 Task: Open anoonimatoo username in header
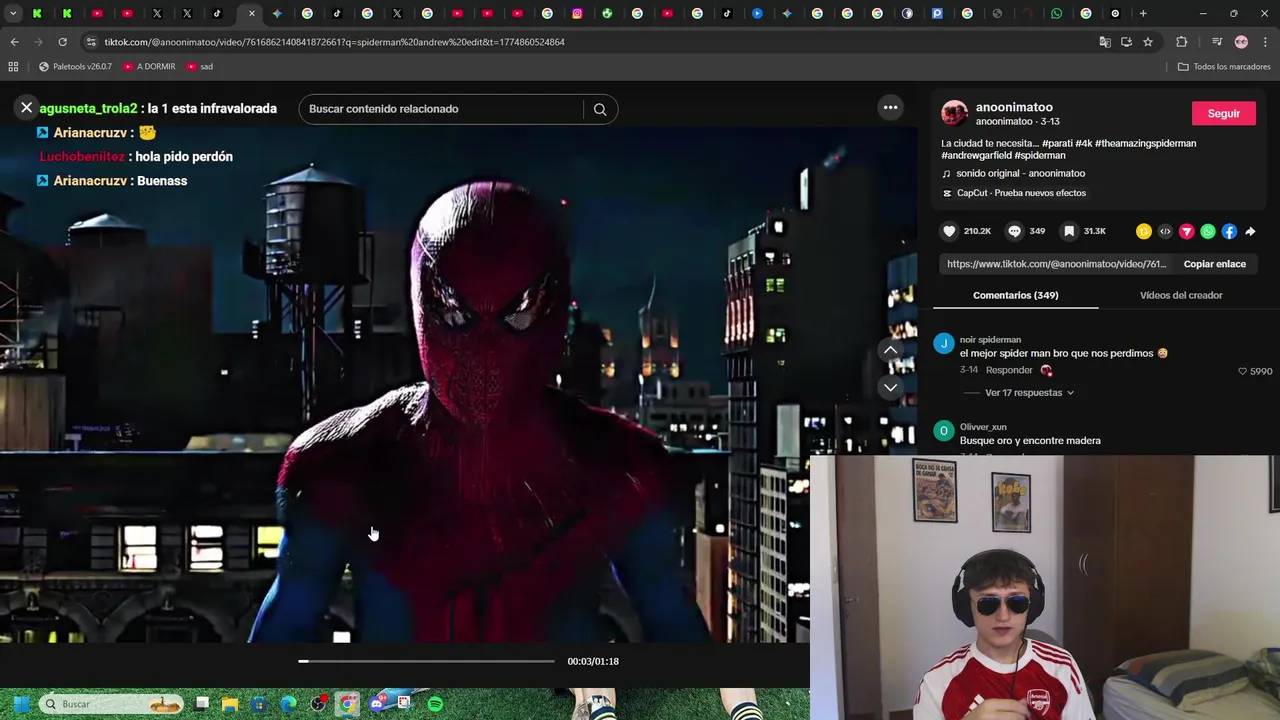click(x=1014, y=107)
